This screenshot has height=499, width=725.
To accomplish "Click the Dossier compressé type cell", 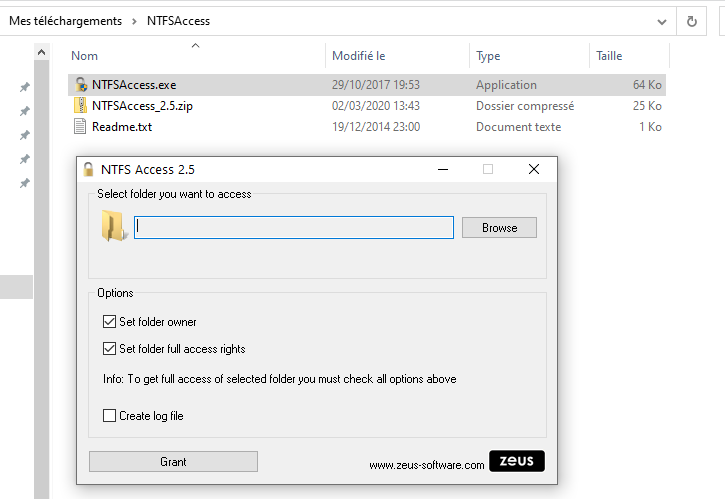I will [x=525, y=106].
